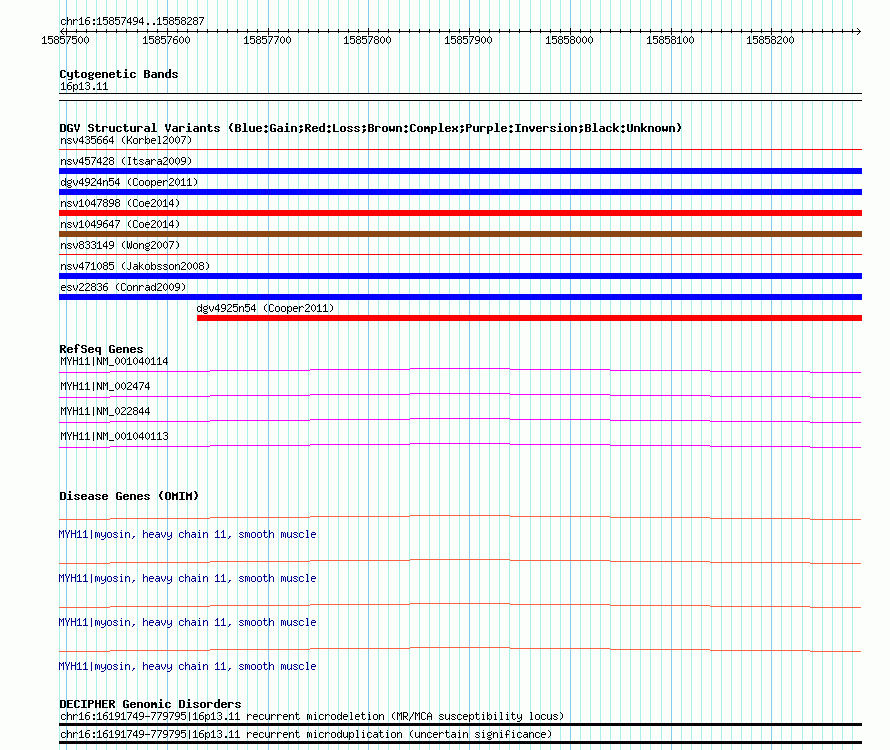Viewport: 890px width, 750px height.
Task: Click the blue gain bar under nsv457428
Action: coord(460,171)
